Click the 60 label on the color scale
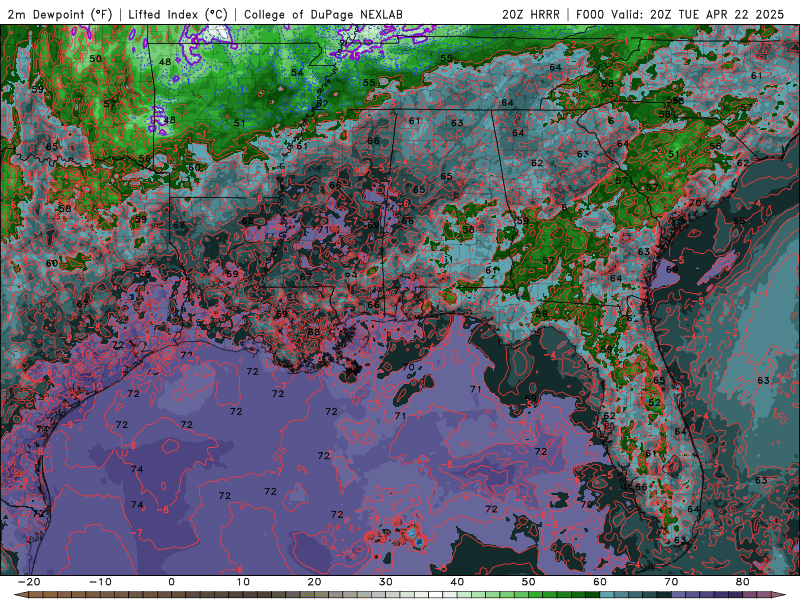This screenshot has width=800, height=600. pos(600,582)
